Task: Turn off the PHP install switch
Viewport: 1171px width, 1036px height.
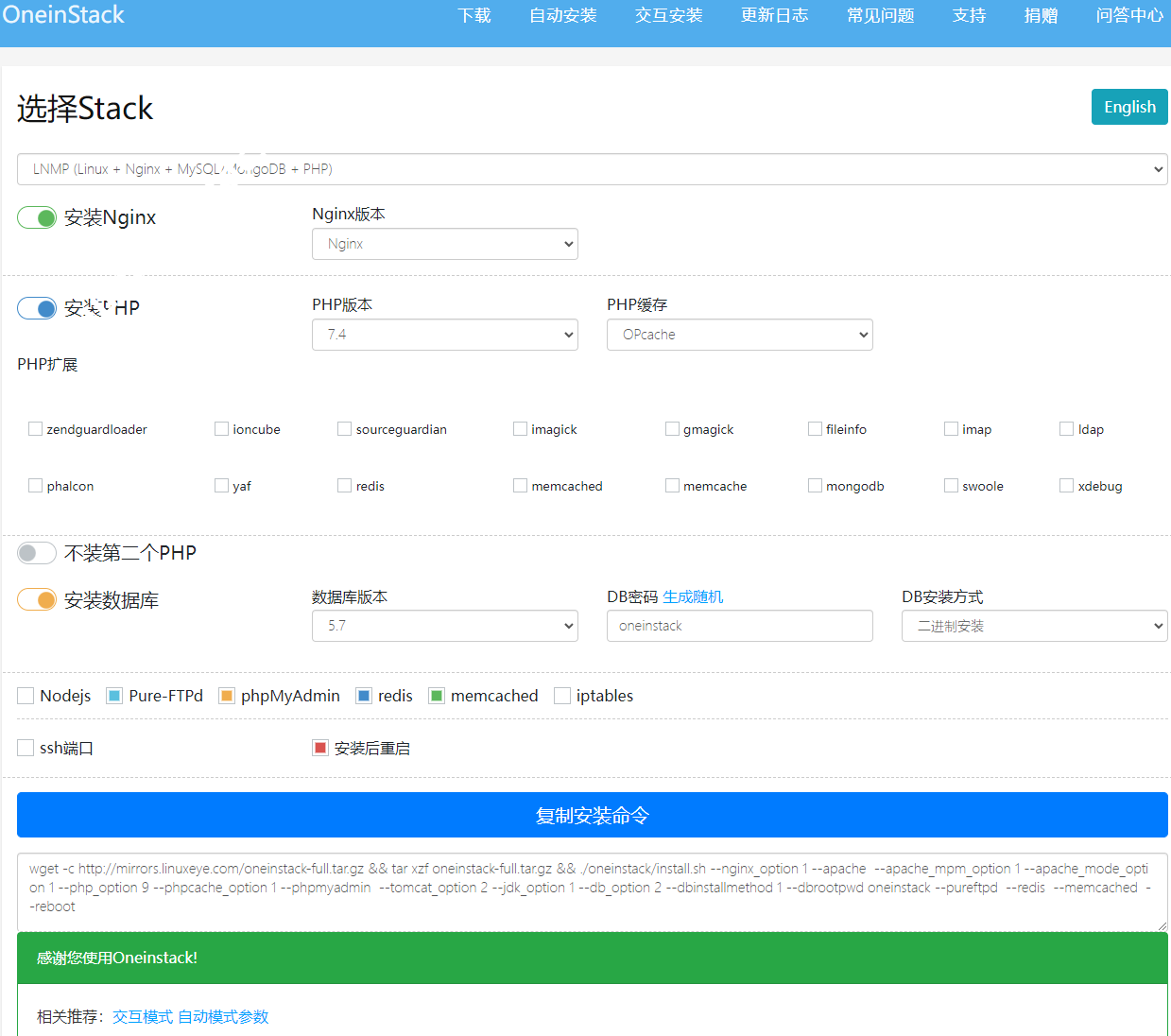Action: (37, 309)
